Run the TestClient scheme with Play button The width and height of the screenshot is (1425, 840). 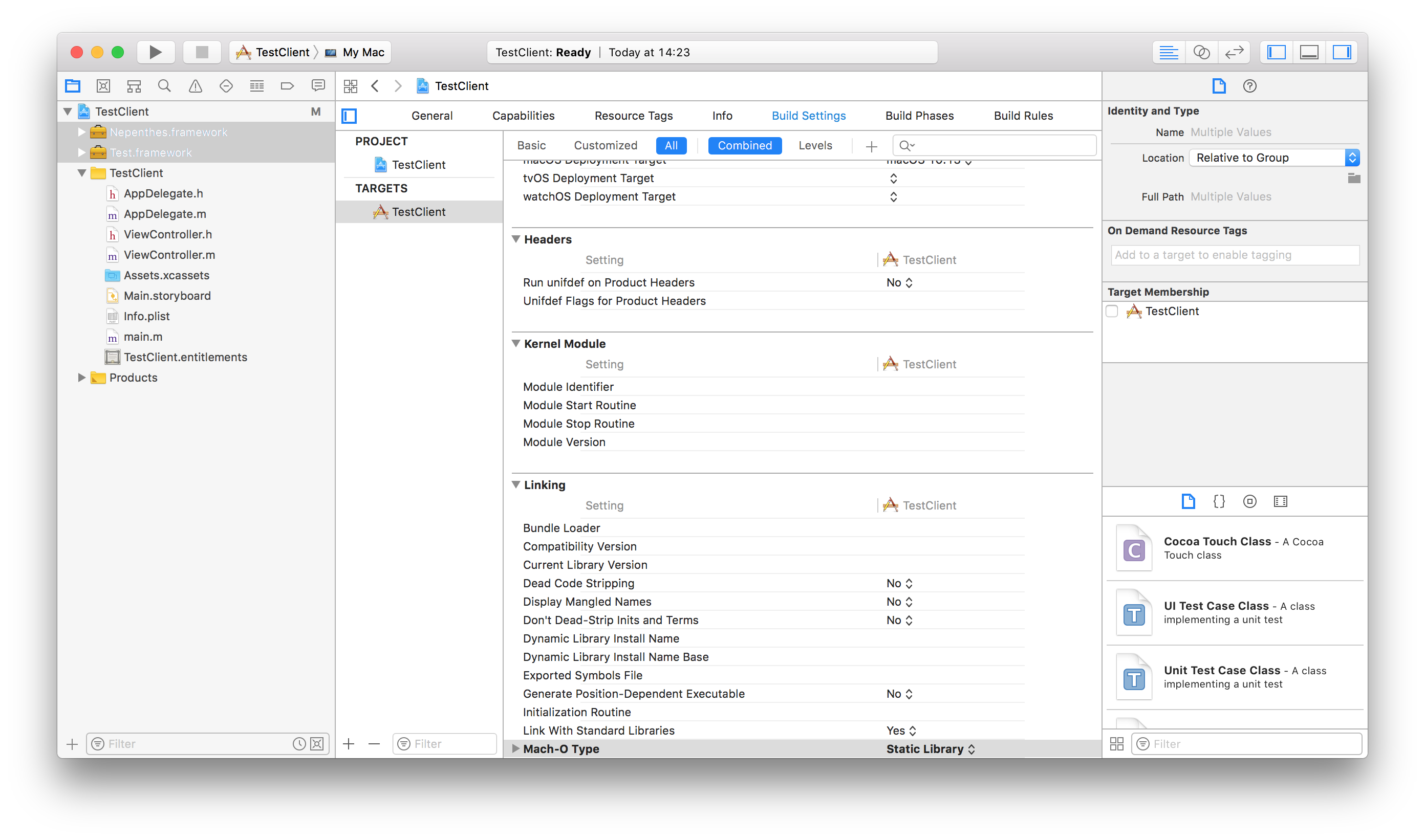(x=155, y=52)
